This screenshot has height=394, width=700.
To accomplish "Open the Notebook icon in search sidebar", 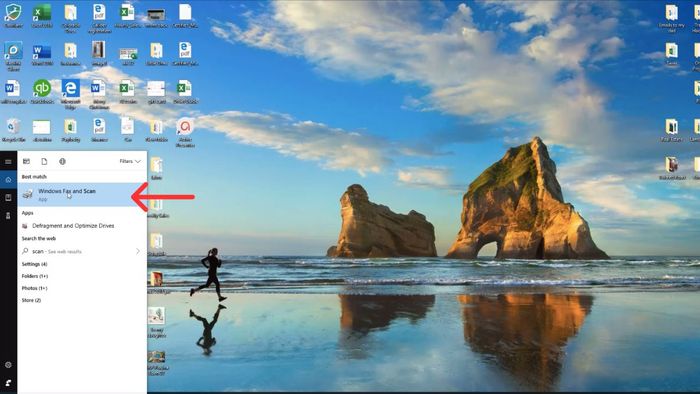I will (x=8, y=197).
